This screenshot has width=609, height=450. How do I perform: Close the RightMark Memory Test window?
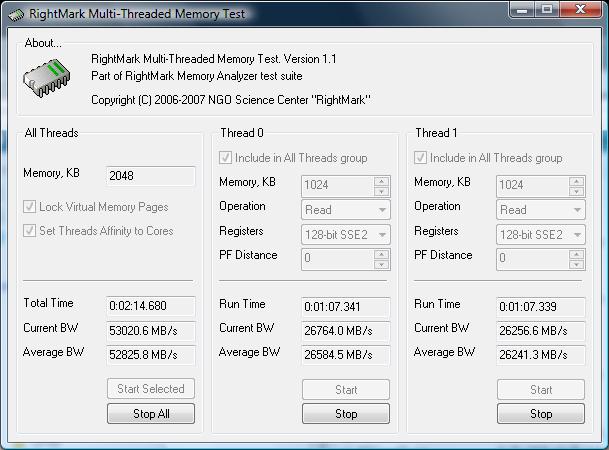click(581, 9)
